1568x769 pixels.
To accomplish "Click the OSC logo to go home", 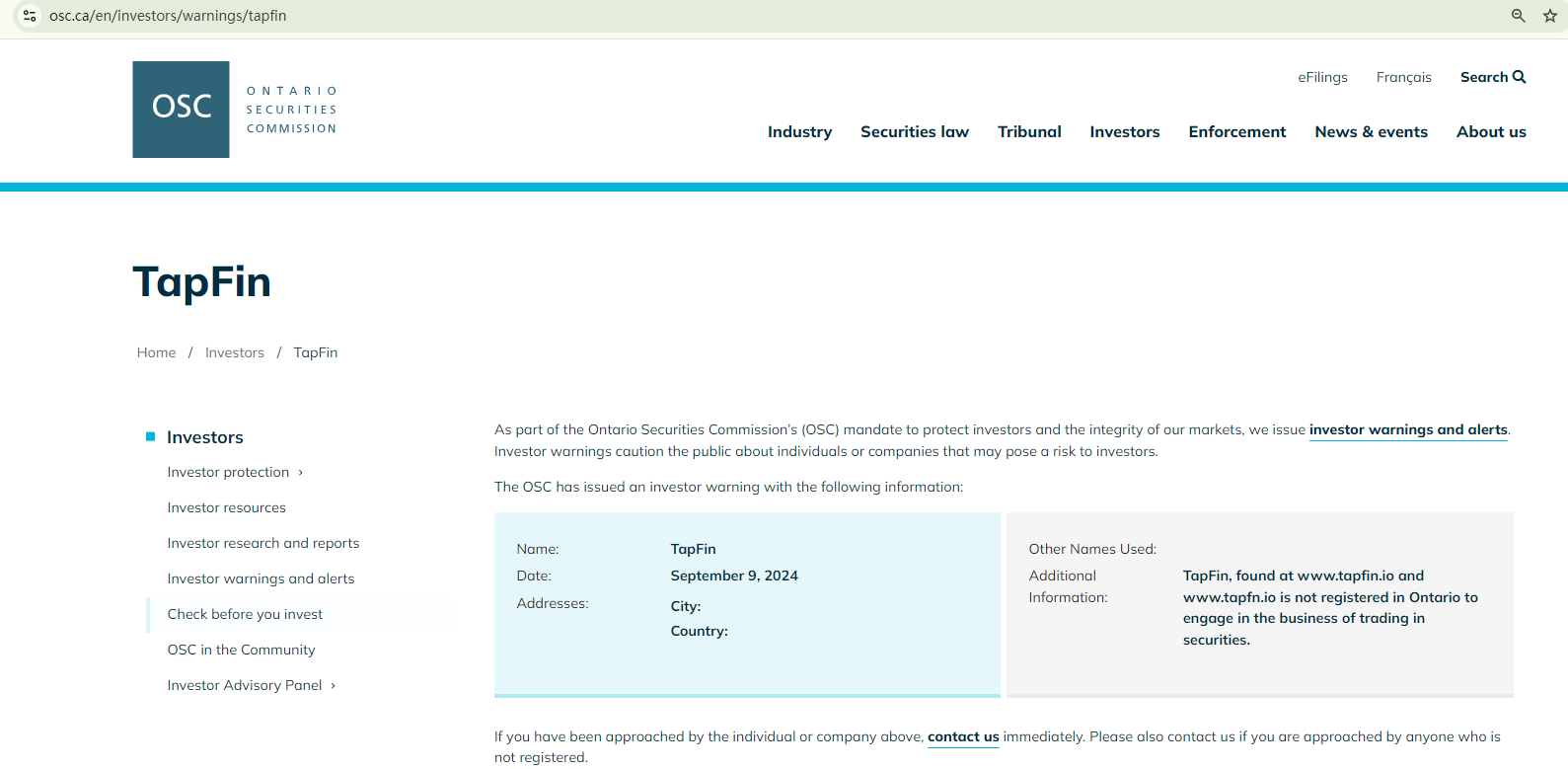I will pyautogui.click(x=181, y=110).
